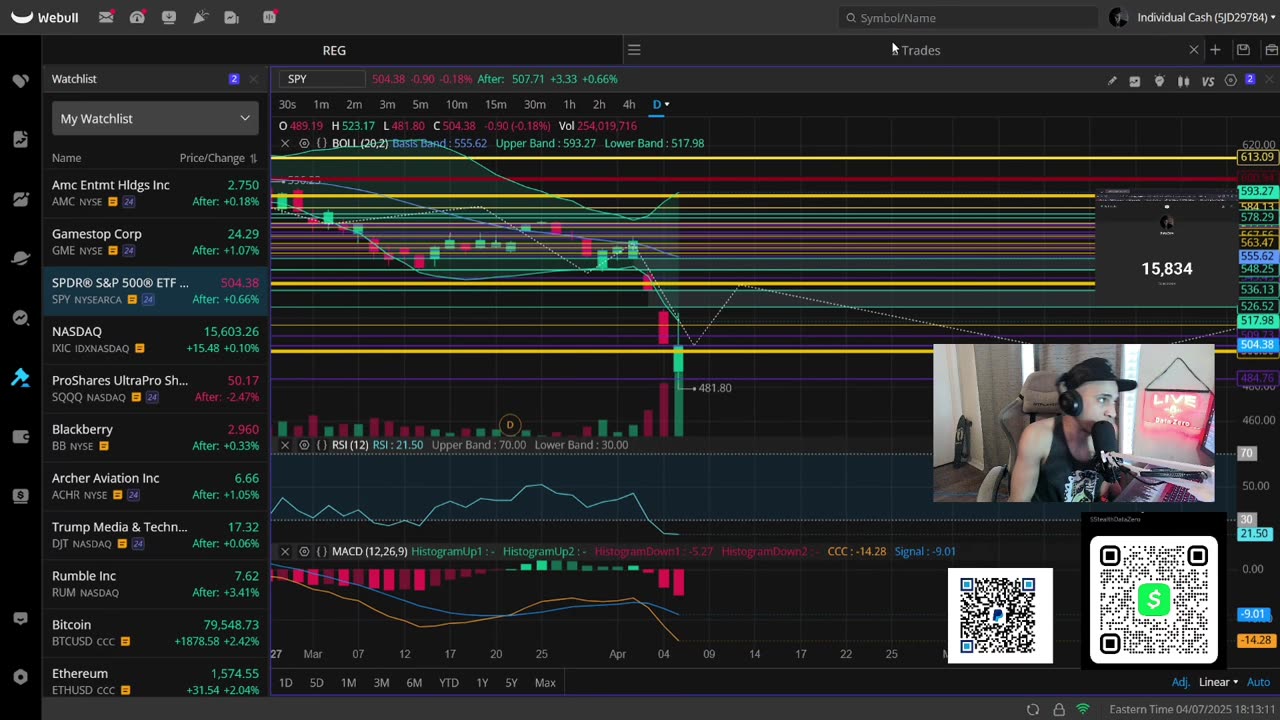1280x720 pixels.
Task: Open the screener magnifier icon in left sidebar
Action: [20, 318]
